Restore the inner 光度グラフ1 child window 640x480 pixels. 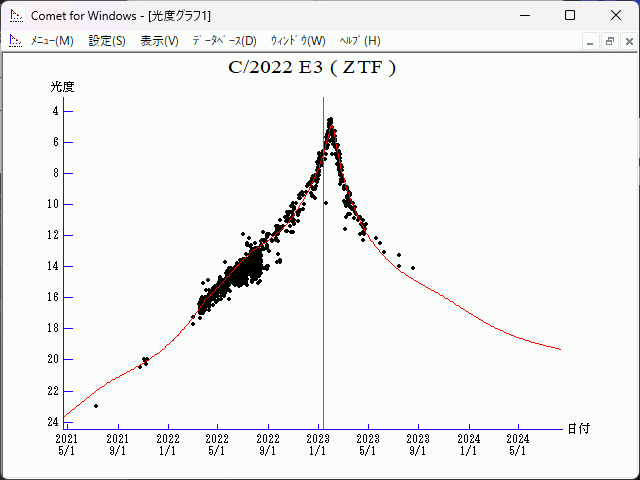tap(610, 42)
